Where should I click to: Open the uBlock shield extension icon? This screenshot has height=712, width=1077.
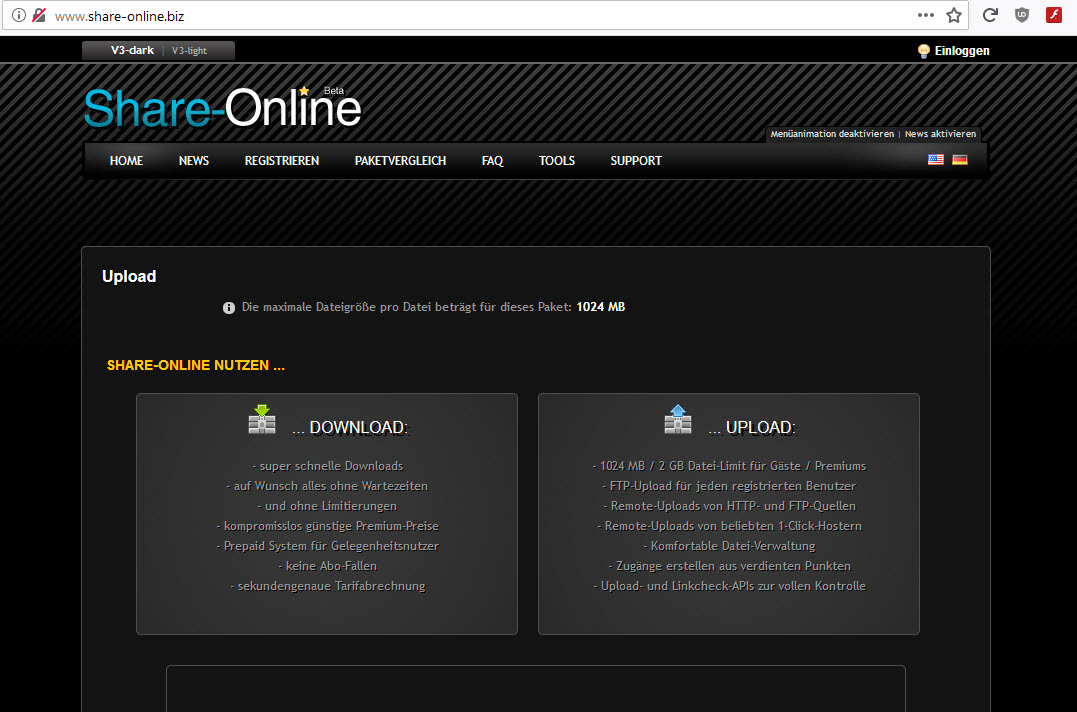point(1021,16)
